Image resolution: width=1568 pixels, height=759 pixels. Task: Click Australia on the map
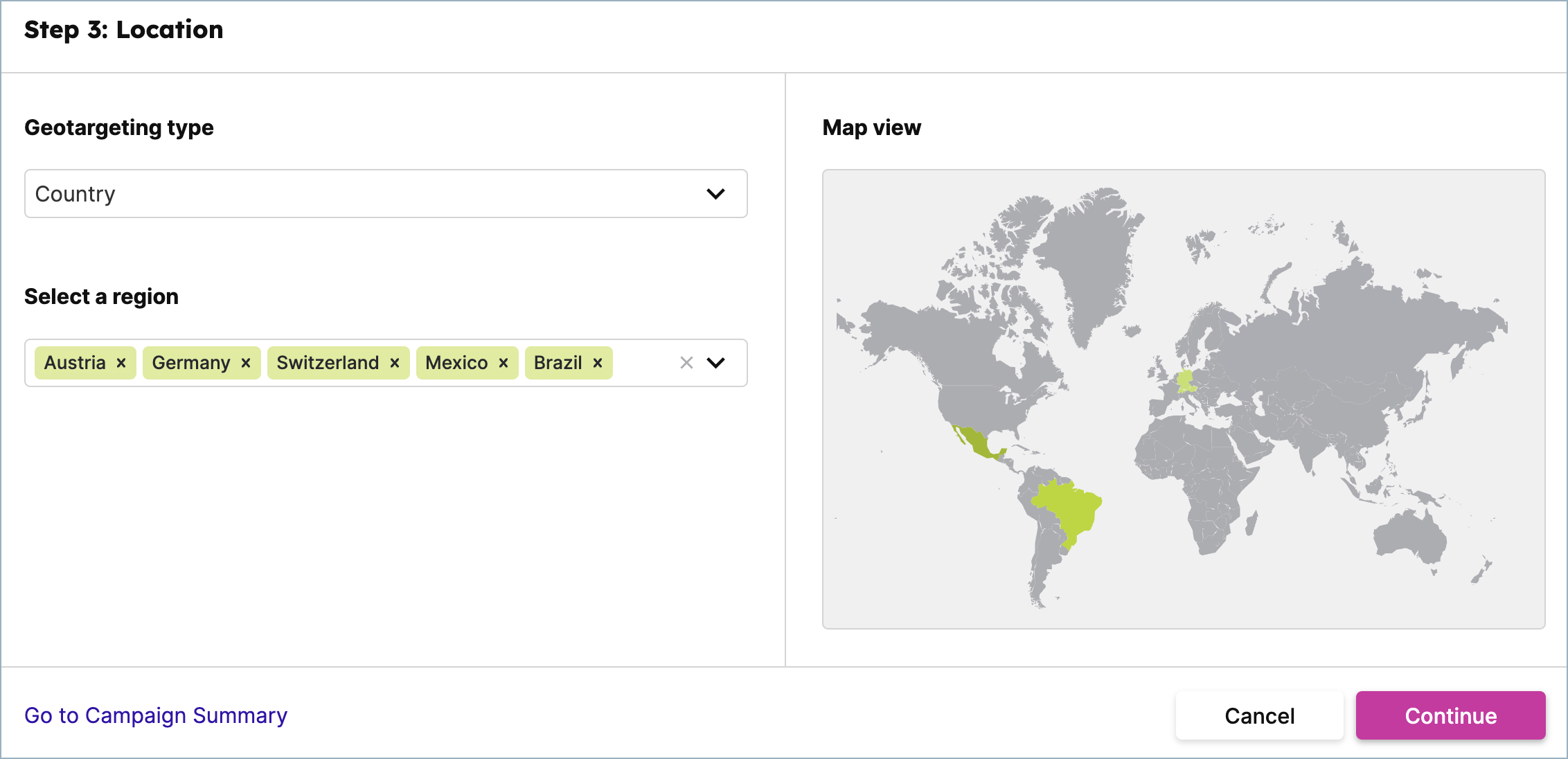(x=1409, y=537)
